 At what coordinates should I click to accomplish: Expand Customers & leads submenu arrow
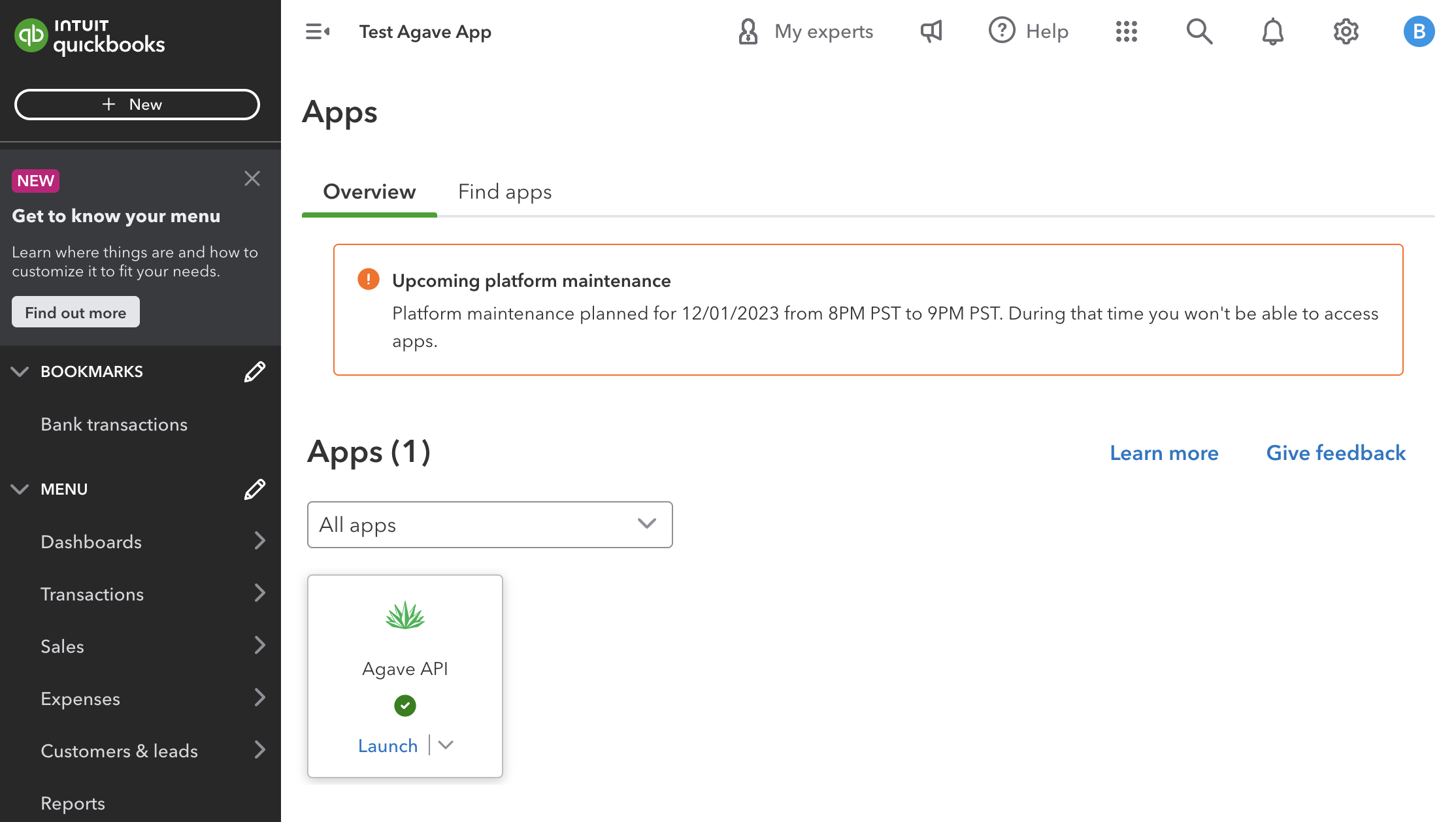tap(259, 750)
